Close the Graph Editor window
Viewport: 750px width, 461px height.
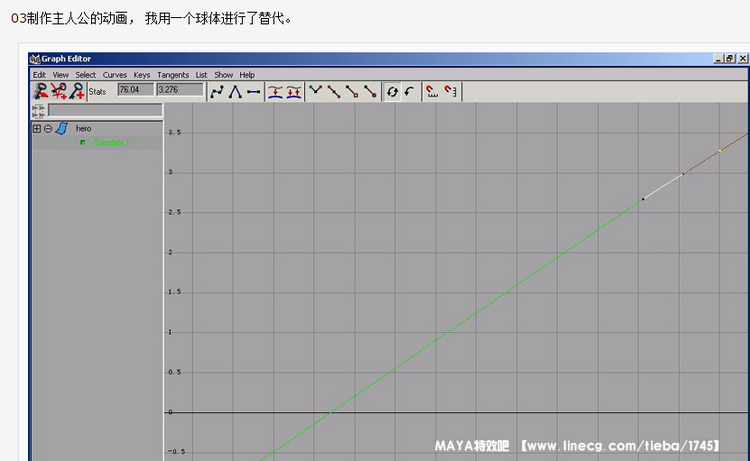[742, 58]
